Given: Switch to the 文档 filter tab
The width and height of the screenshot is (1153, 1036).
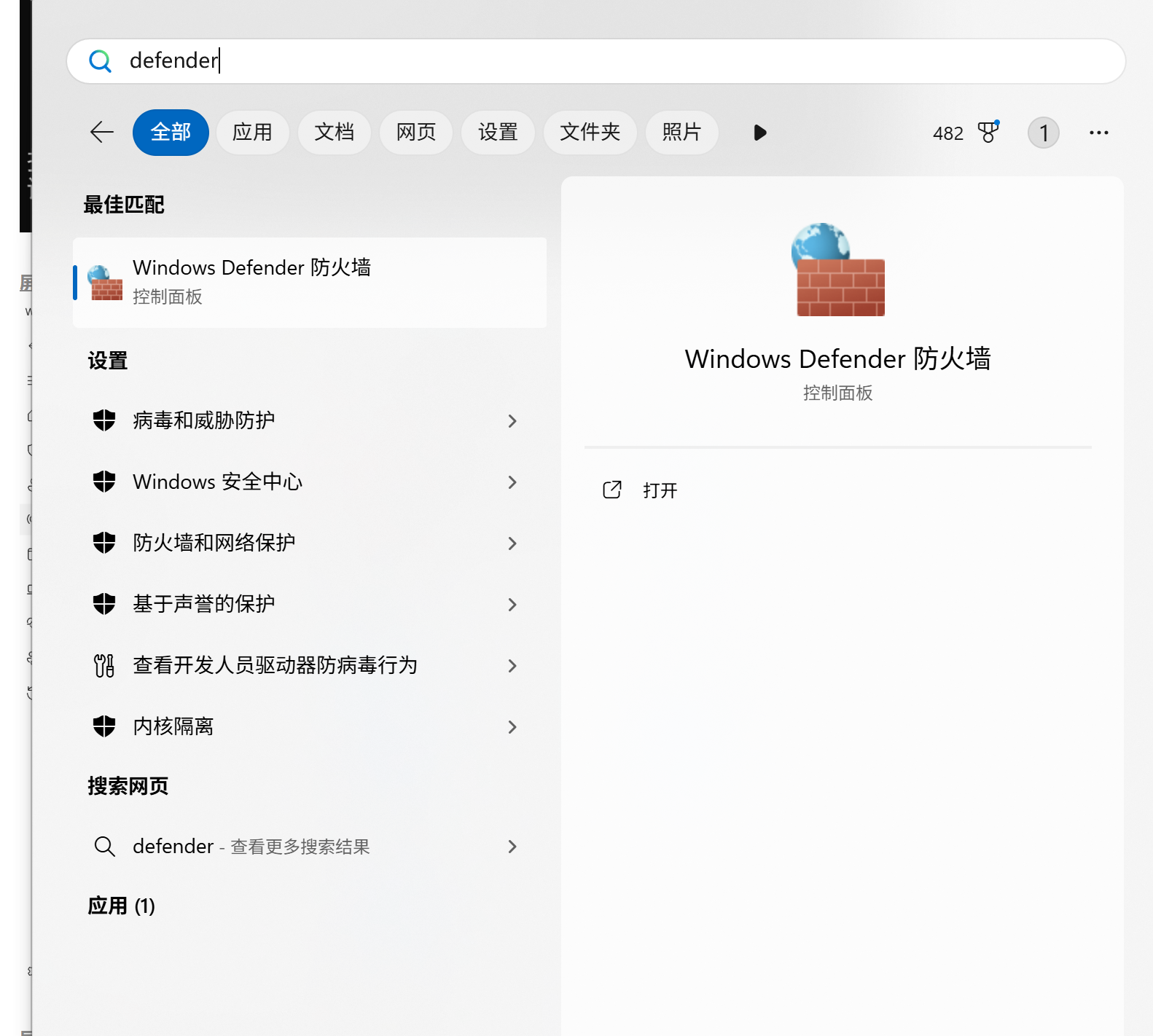Looking at the screenshot, I should (335, 133).
